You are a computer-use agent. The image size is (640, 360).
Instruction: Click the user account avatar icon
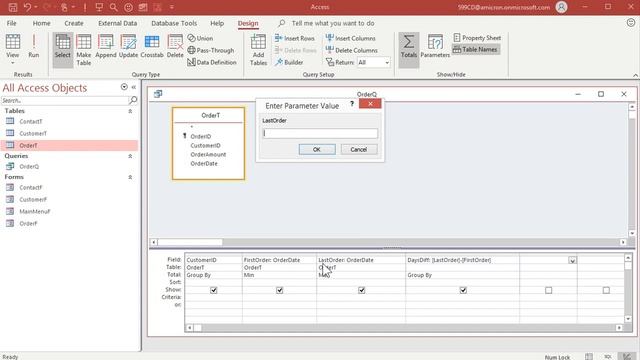coord(562,7)
